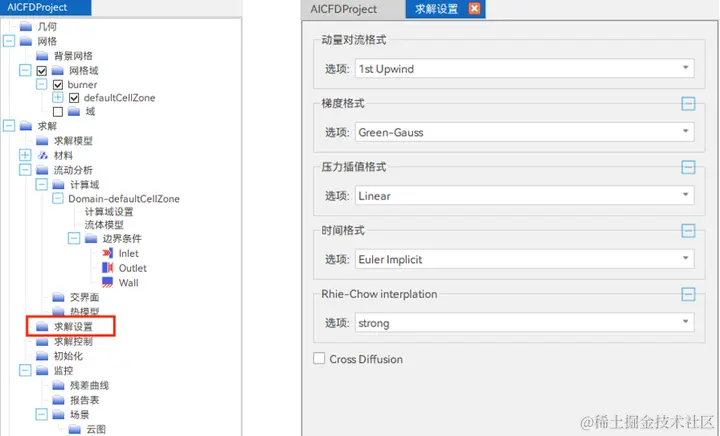Collapse the 流动分析 tree node
Screen dimensions: 720x436
pos(25,170)
